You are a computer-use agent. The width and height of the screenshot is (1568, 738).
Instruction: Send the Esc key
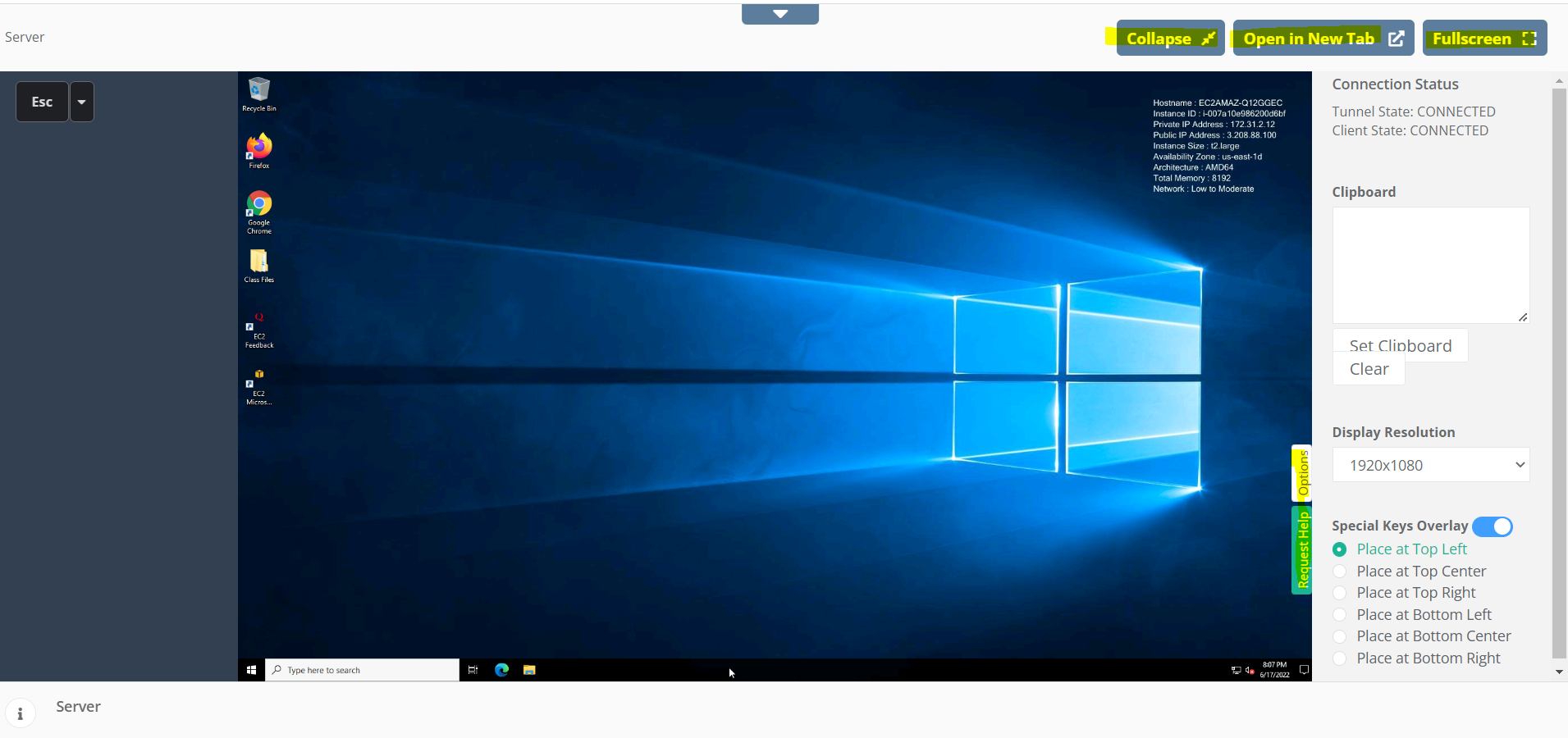[42, 102]
